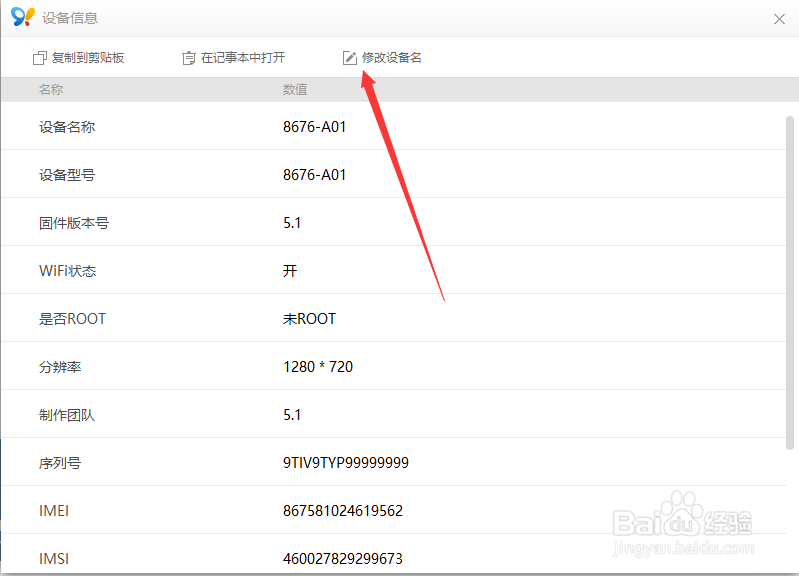Screen dimensions: 799x576
Task: Click the pencil edit icon for 修改设备名
Action: [x=350, y=58]
